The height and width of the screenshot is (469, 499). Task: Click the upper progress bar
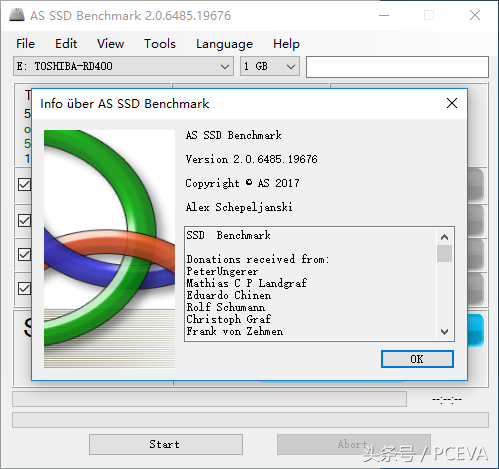tap(209, 399)
